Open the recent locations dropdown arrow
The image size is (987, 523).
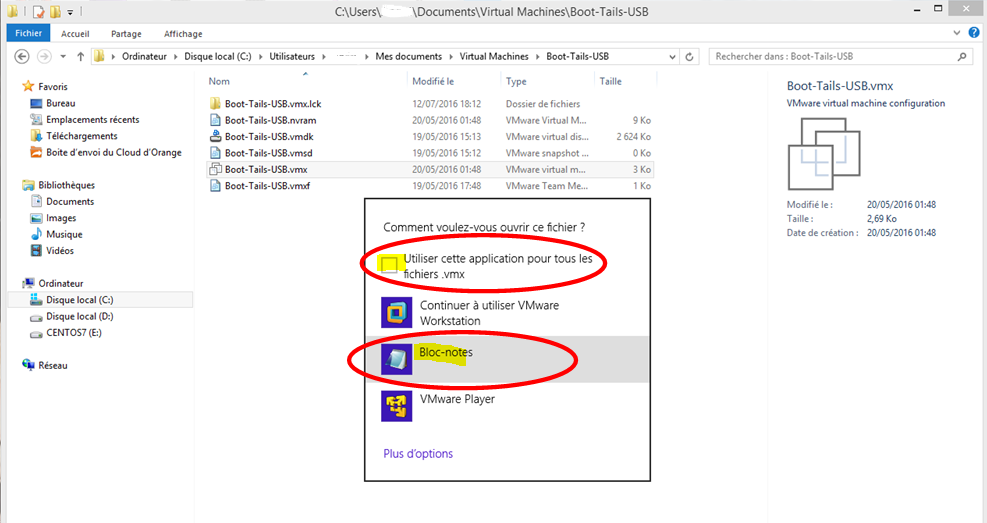pyautogui.click(x=63, y=57)
